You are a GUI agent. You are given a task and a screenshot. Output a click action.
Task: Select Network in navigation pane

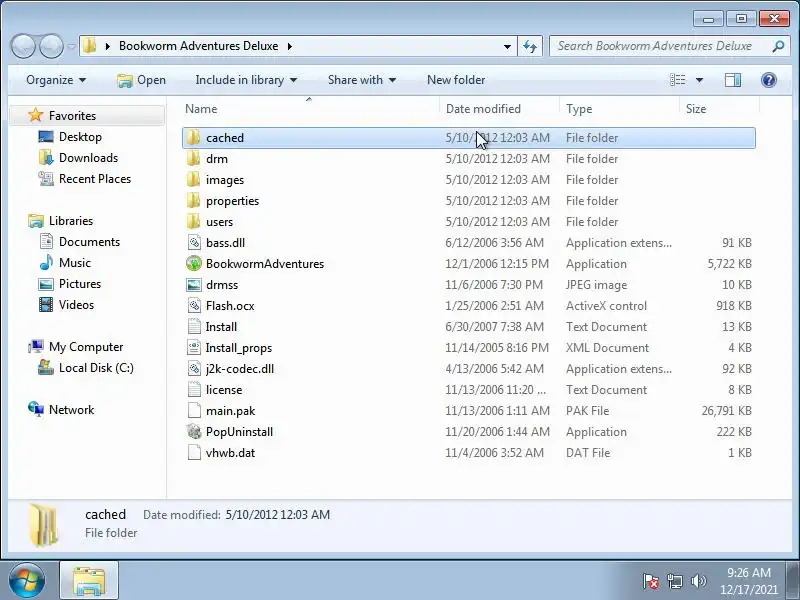(71, 410)
